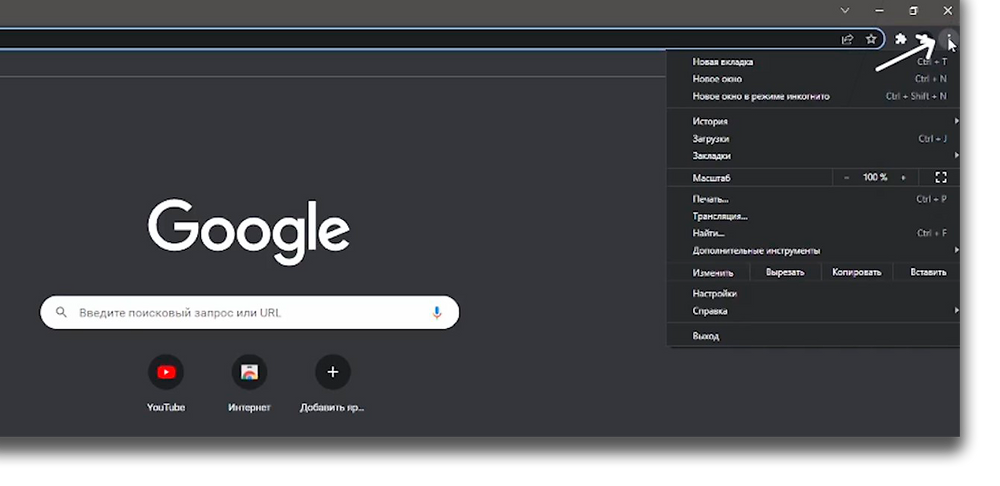Image resolution: width=1000 pixels, height=486 pixels.
Task: Click the magnifier icon in the search box
Action: [61, 313]
